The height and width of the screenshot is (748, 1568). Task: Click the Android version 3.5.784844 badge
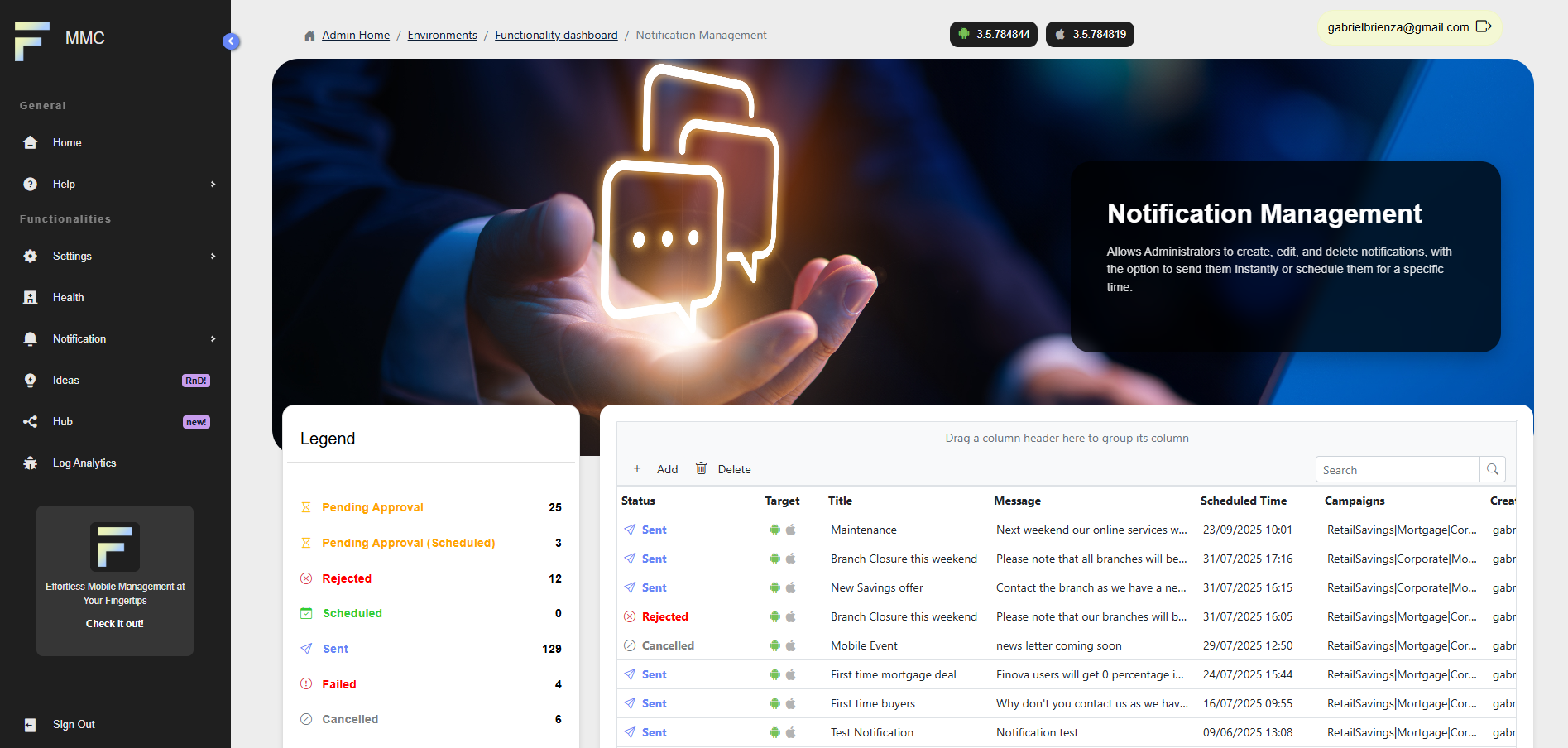pos(993,34)
